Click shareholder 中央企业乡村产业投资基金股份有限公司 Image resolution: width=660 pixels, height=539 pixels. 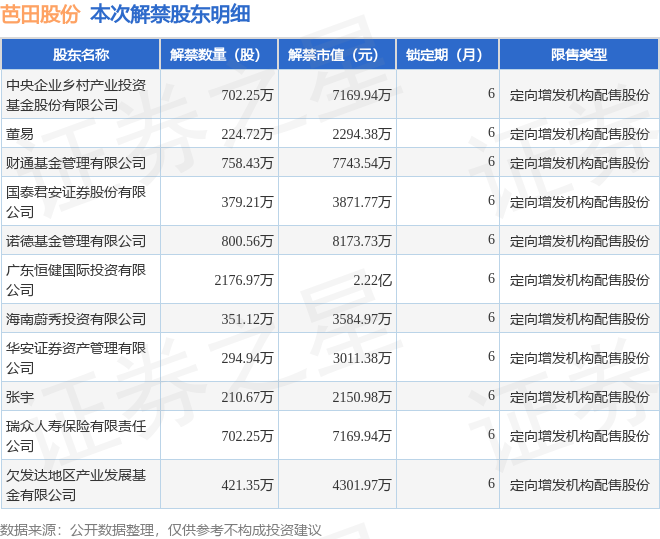(76, 95)
